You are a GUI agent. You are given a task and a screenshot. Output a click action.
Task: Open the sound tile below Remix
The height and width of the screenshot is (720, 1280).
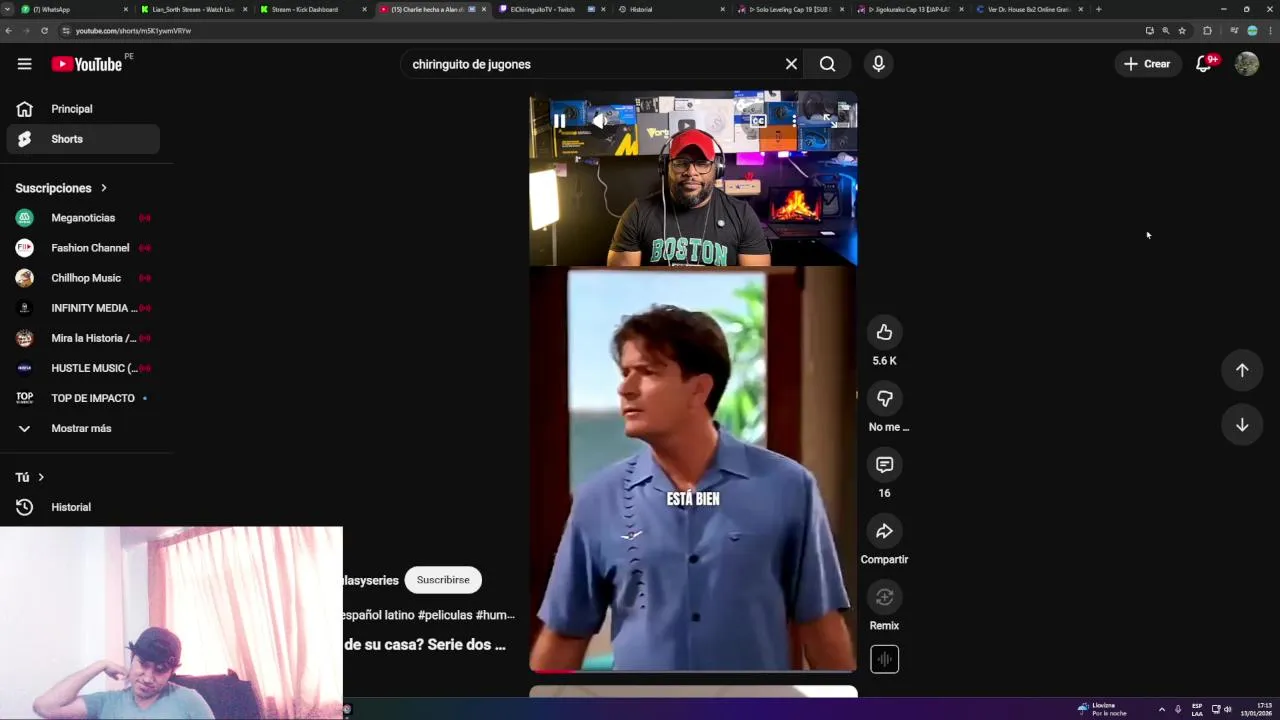coord(884,659)
